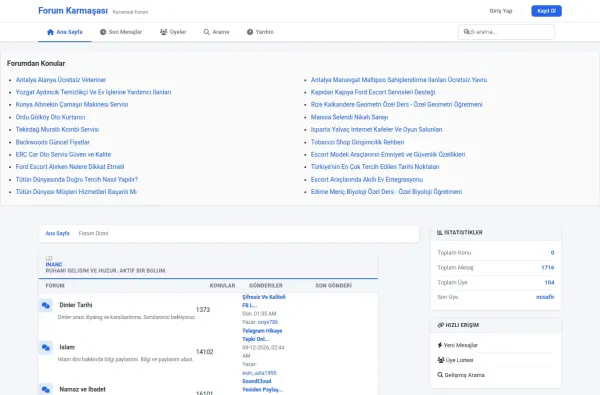The image size is (600, 395).
Task: Open the Dinler Tarihi forum
Action: click(x=76, y=305)
